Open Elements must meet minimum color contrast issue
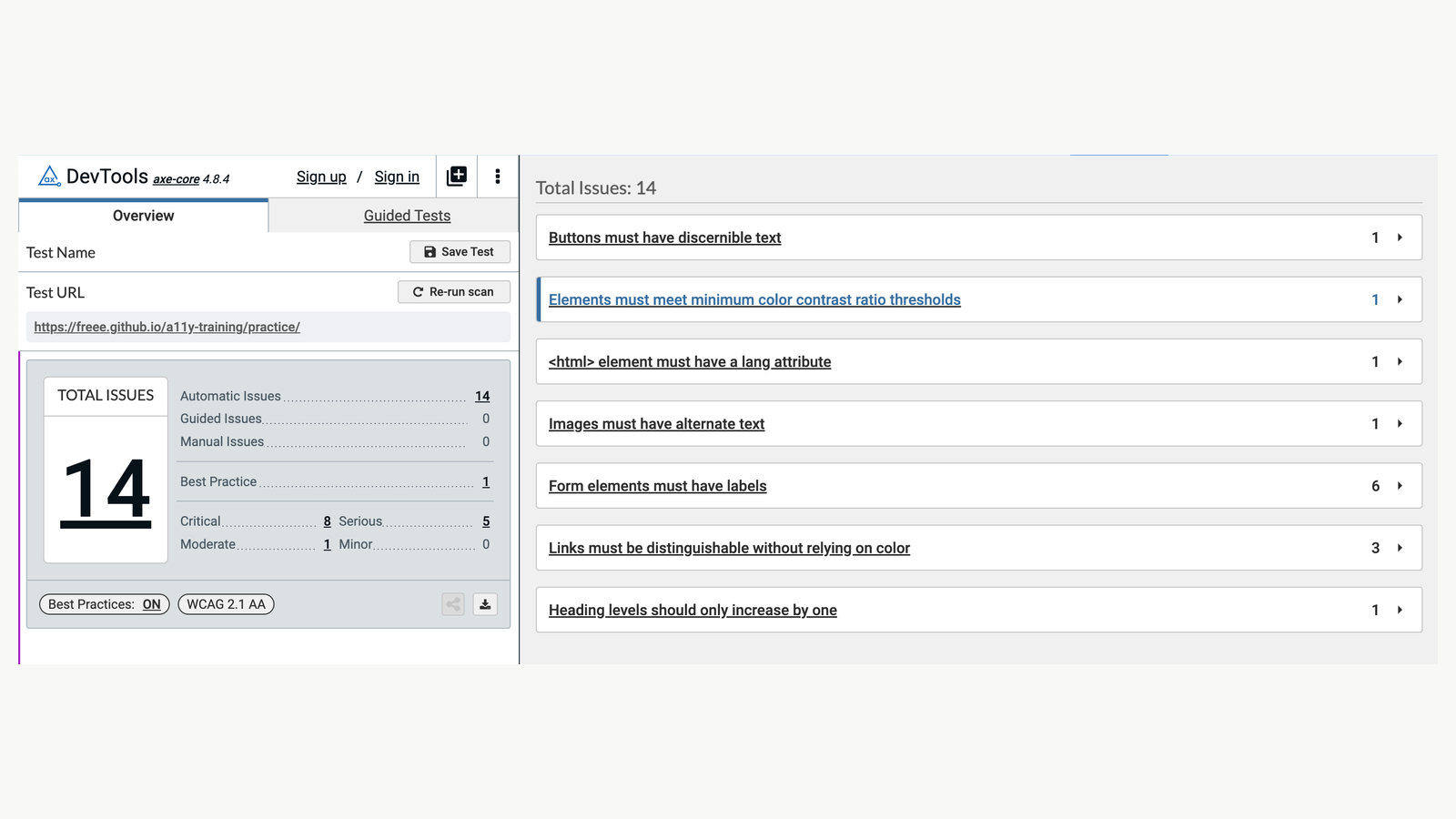The height and width of the screenshot is (819, 1456). pyautogui.click(x=754, y=299)
